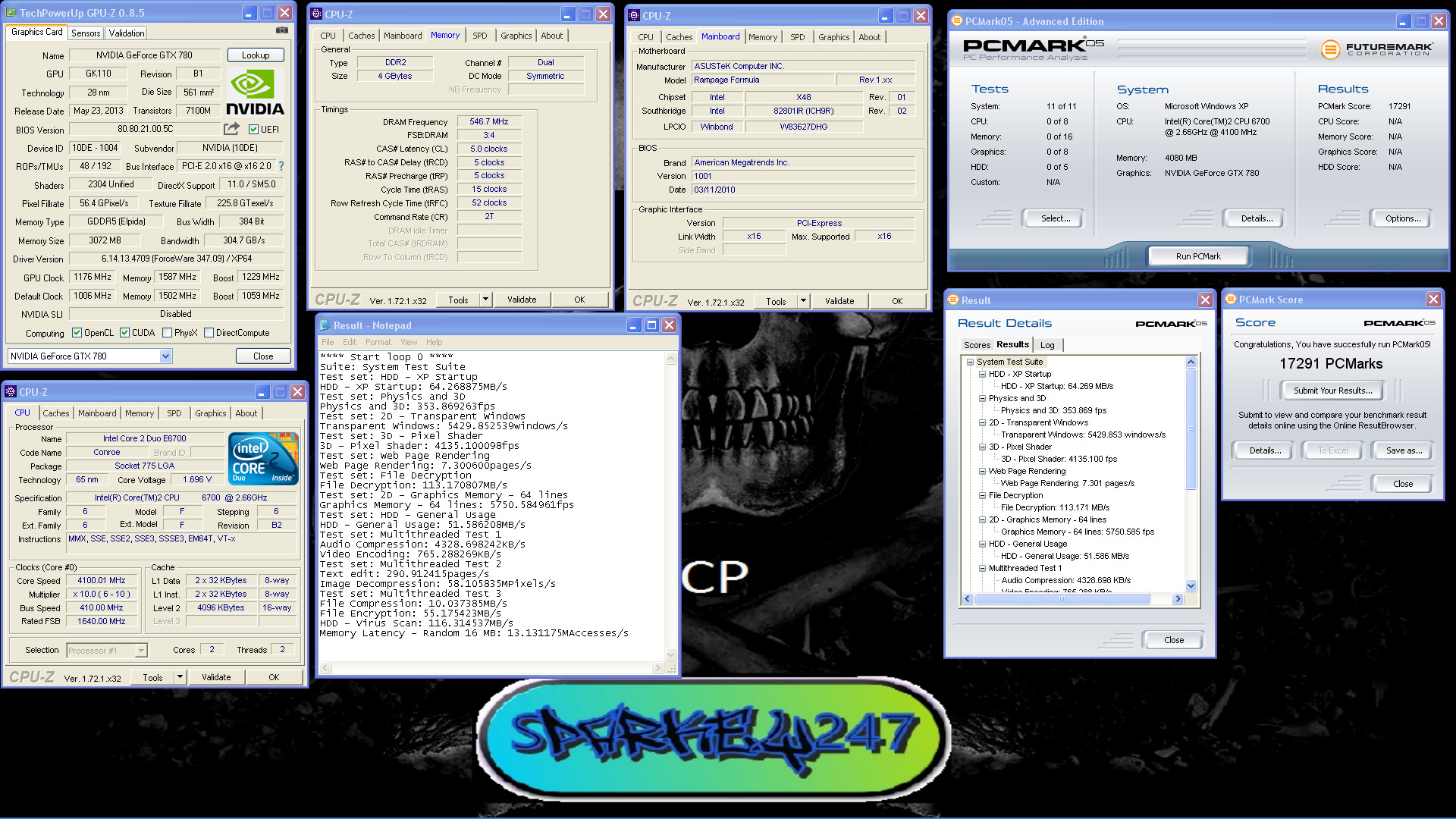Image resolution: width=1456 pixels, height=819 pixels.
Task: Click the NVIDIA logo in GPU-Z
Action: coord(256,93)
